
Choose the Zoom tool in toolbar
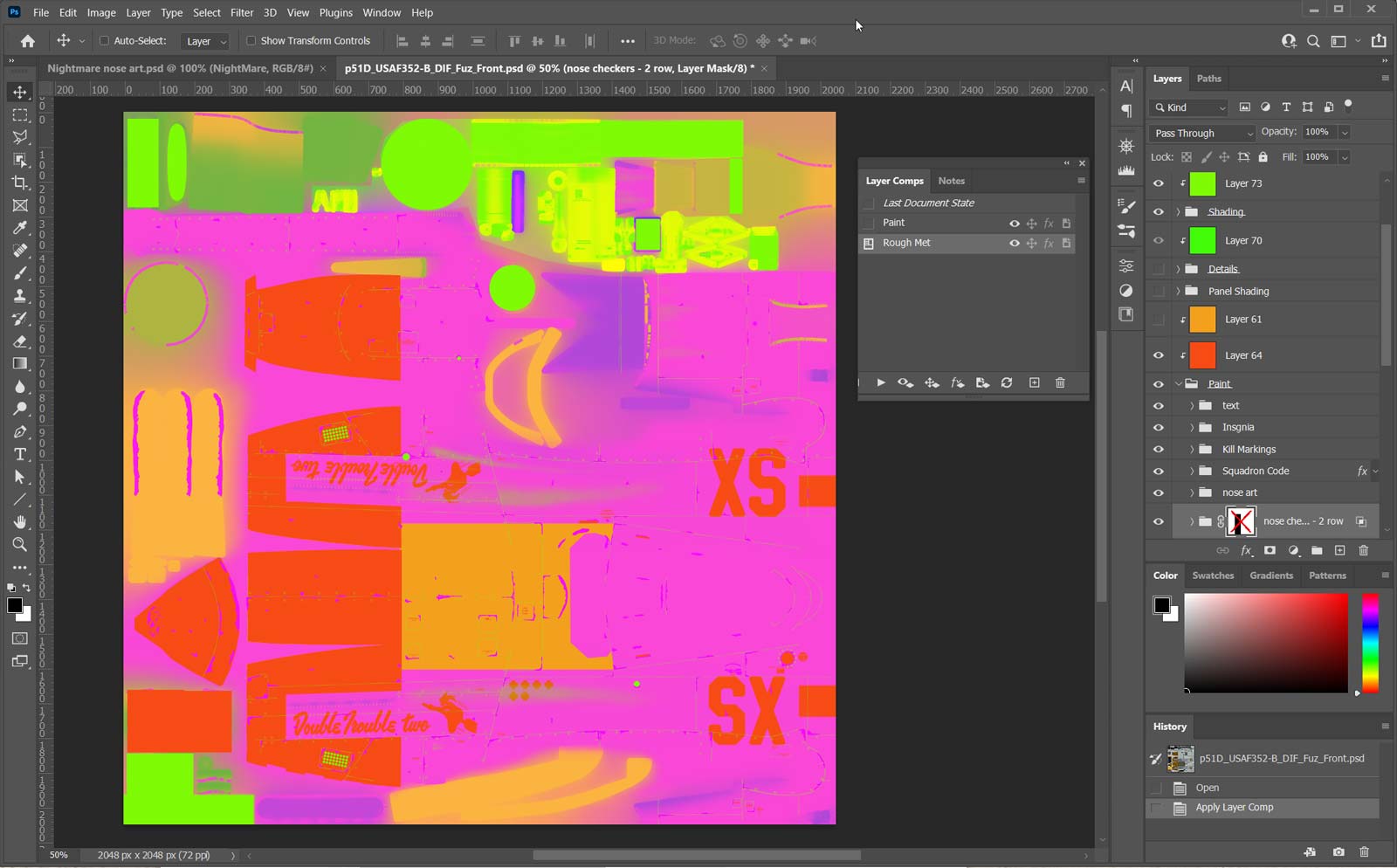point(19,544)
